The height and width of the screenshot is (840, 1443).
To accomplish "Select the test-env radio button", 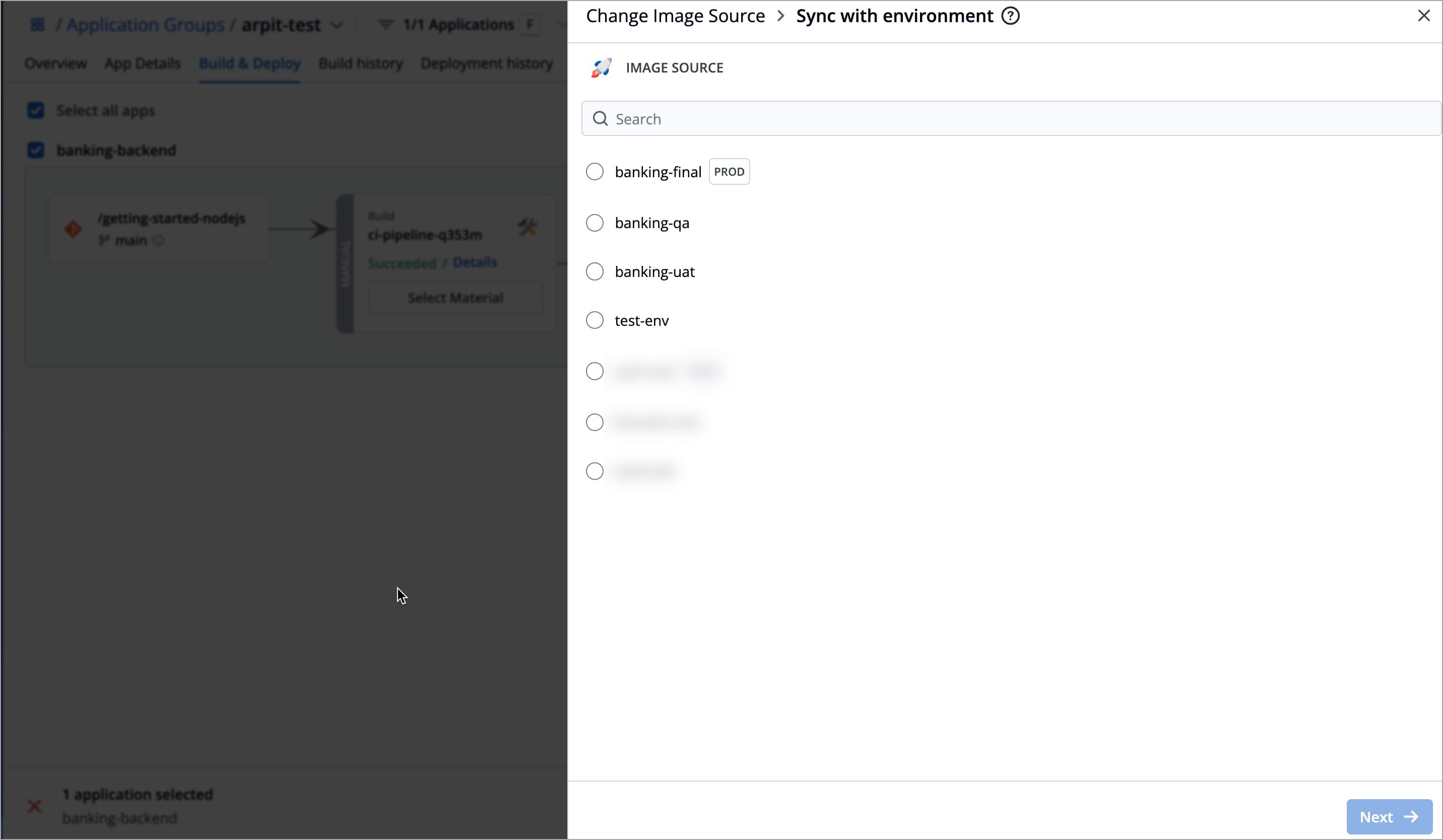I will 595,320.
